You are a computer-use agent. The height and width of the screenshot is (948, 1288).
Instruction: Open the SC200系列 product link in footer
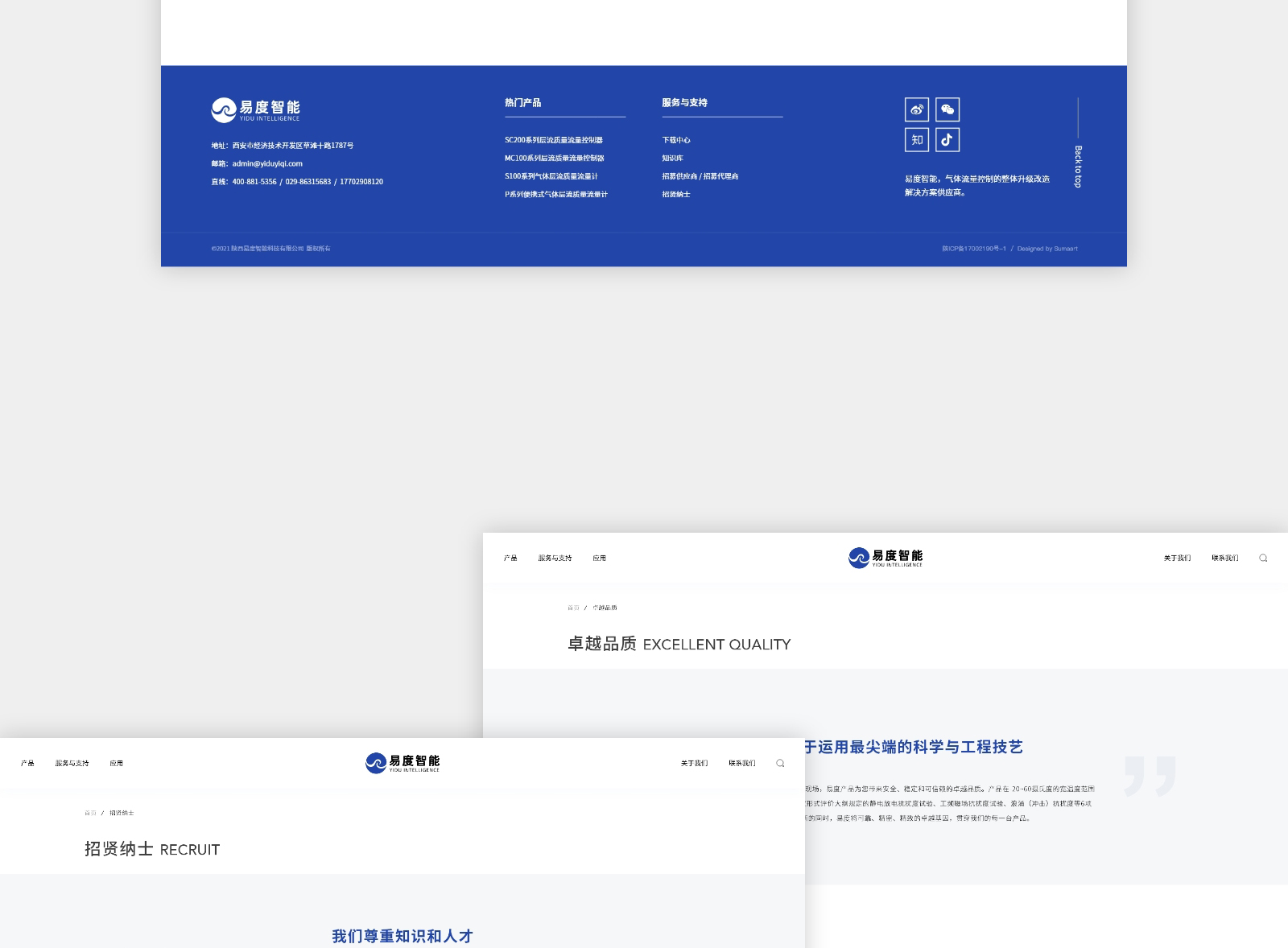pyautogui.click(x=553, y=140)
